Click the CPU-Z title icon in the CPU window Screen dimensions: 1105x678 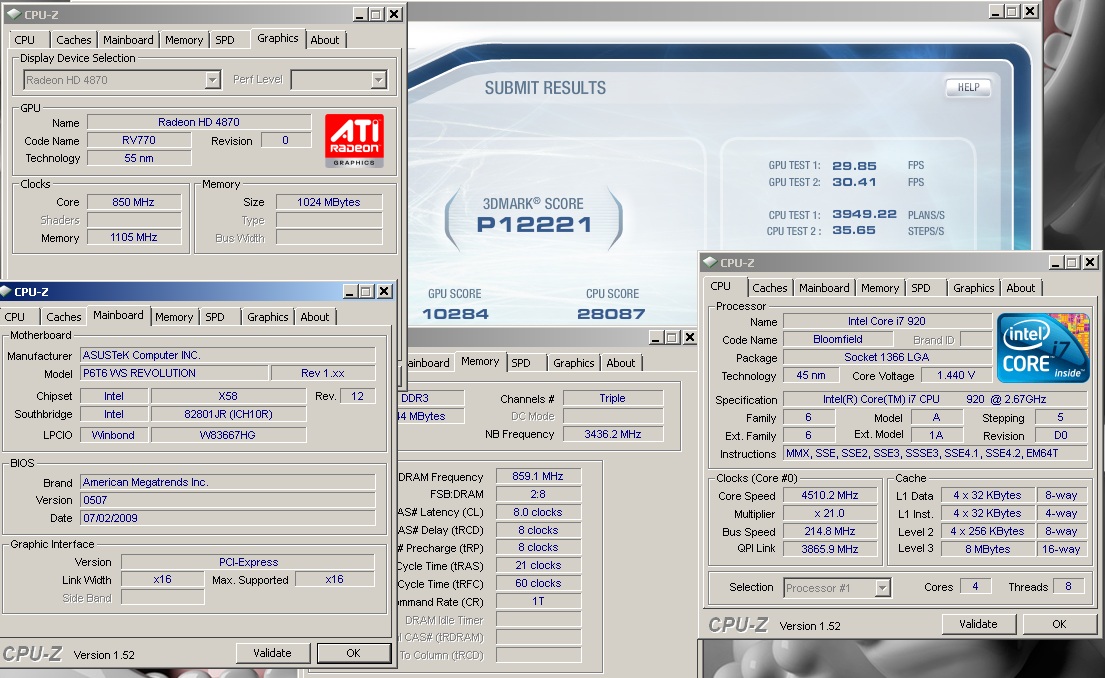710,262
